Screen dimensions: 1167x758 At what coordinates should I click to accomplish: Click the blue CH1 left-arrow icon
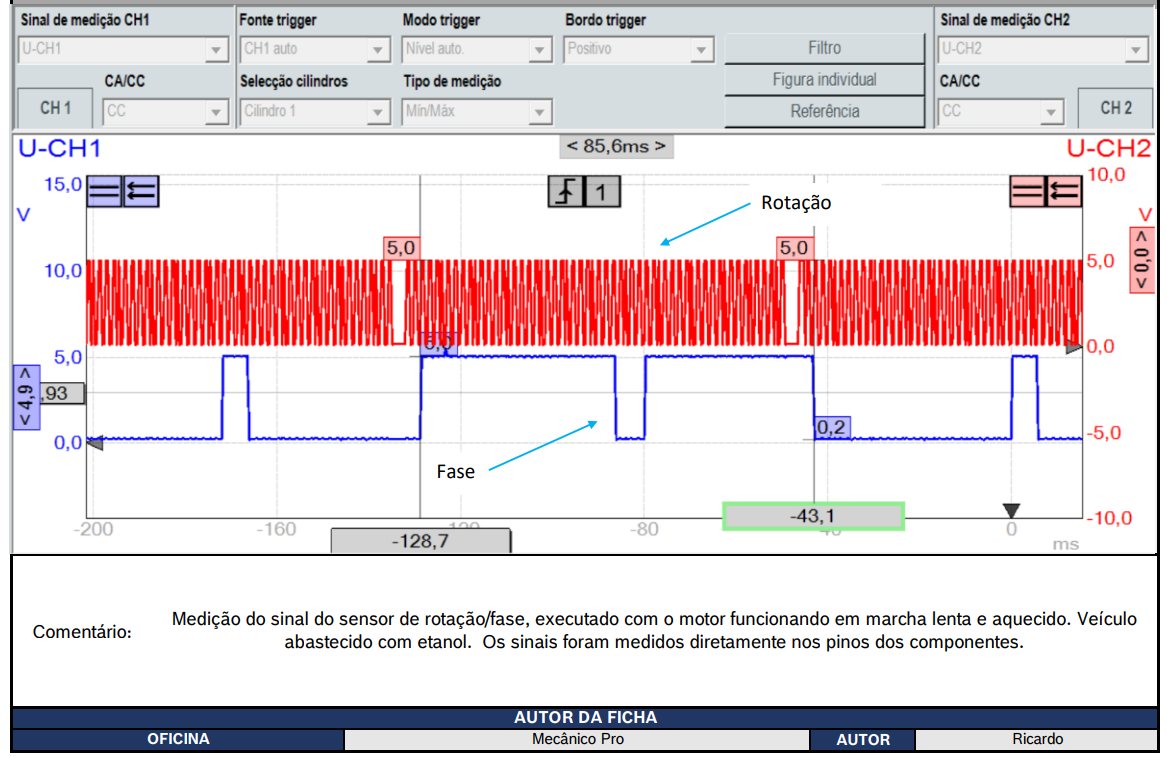pos(140,191)
